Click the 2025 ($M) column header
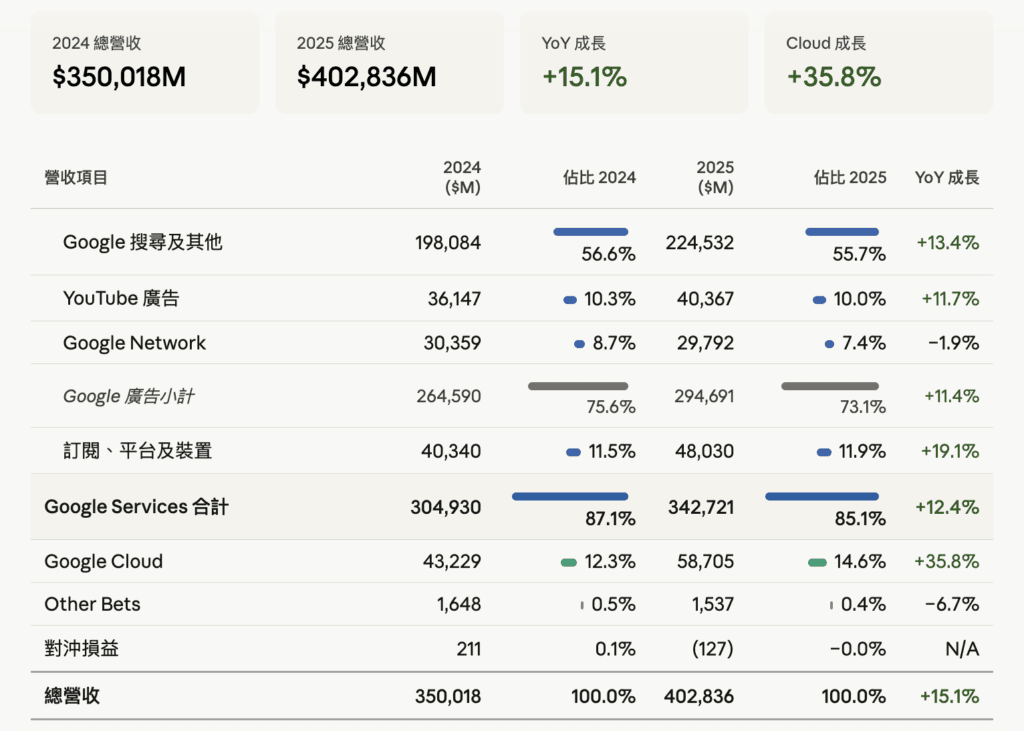Screen dimensions: 1024x731 715,178
